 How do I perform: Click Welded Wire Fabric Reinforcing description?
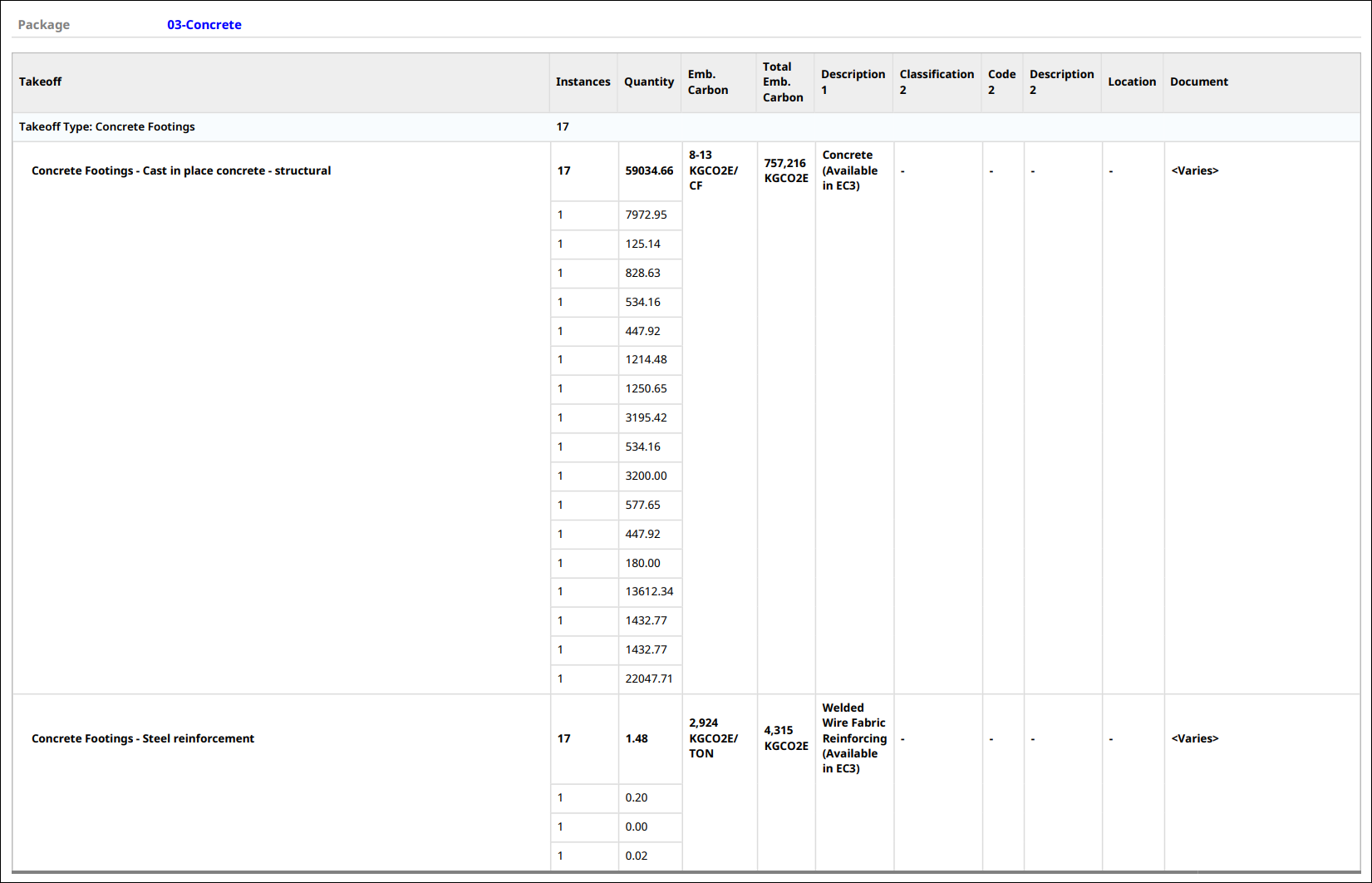tap(854, 738)
